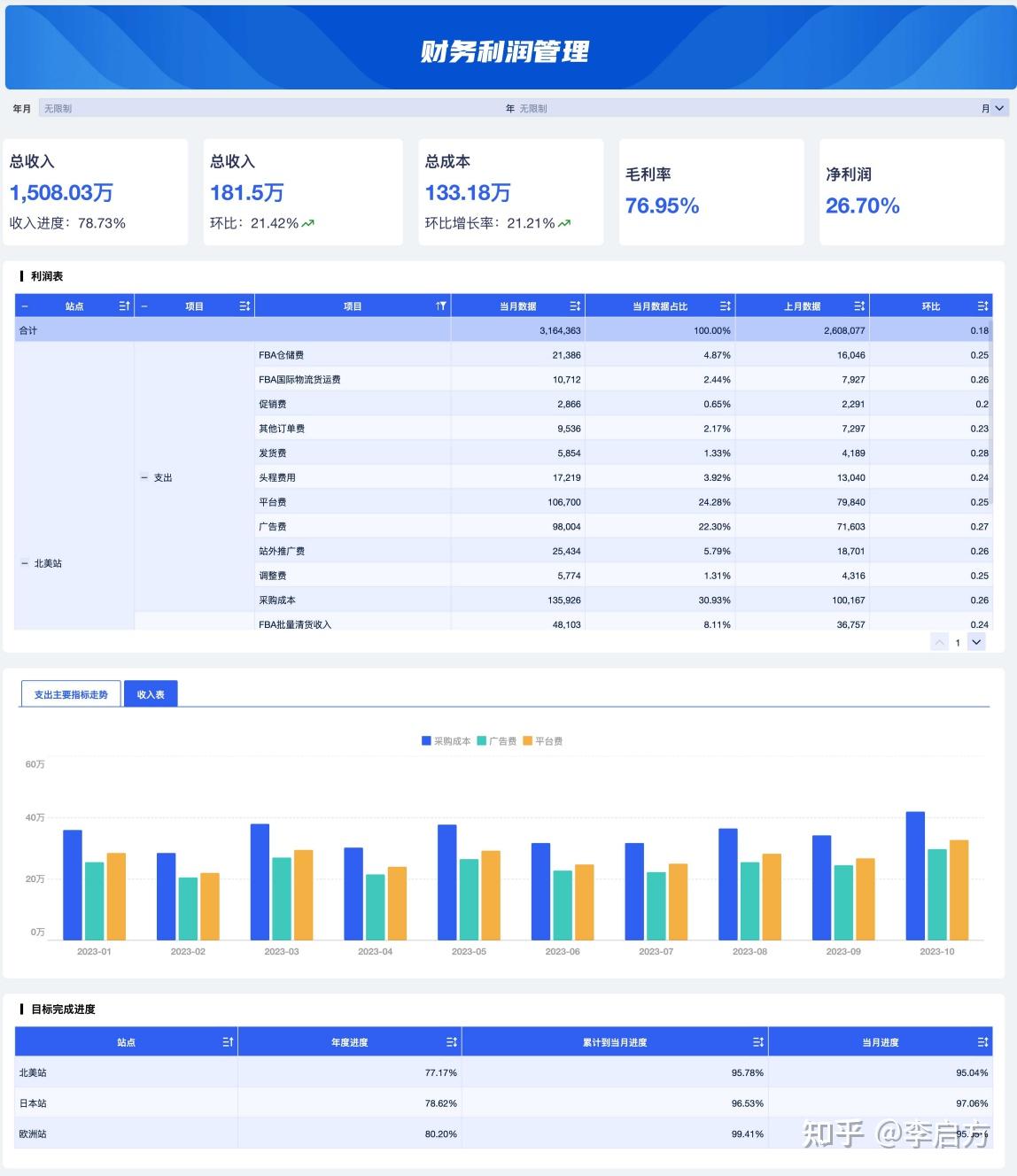Sort 年度进度 column in target table
The image size is (1017, 1176).
click(451, 1042)
